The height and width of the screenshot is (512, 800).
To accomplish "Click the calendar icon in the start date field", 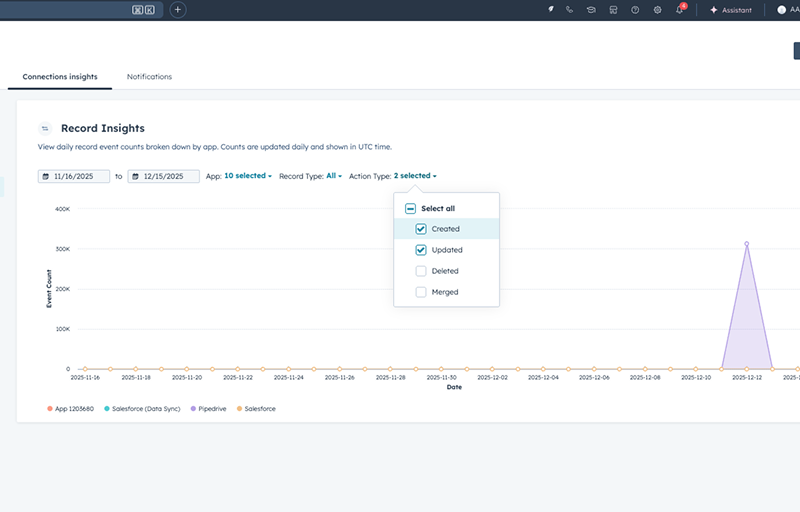I will 46,176.
